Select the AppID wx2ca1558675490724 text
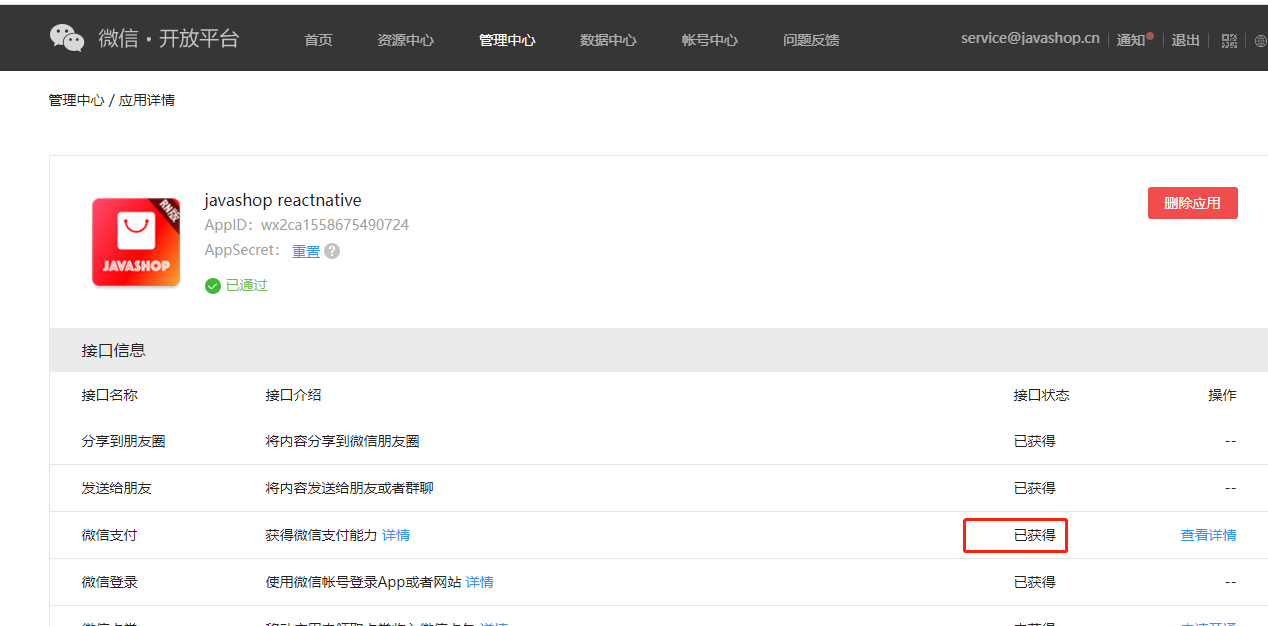1268x626 pixels. [335, 225]
